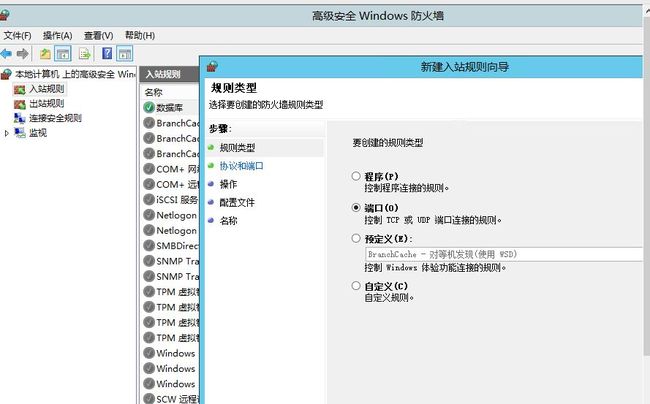This screenshot has height=404, width=650.
Task: Select 入站规则 in the tree
Action: coord(47,89)
